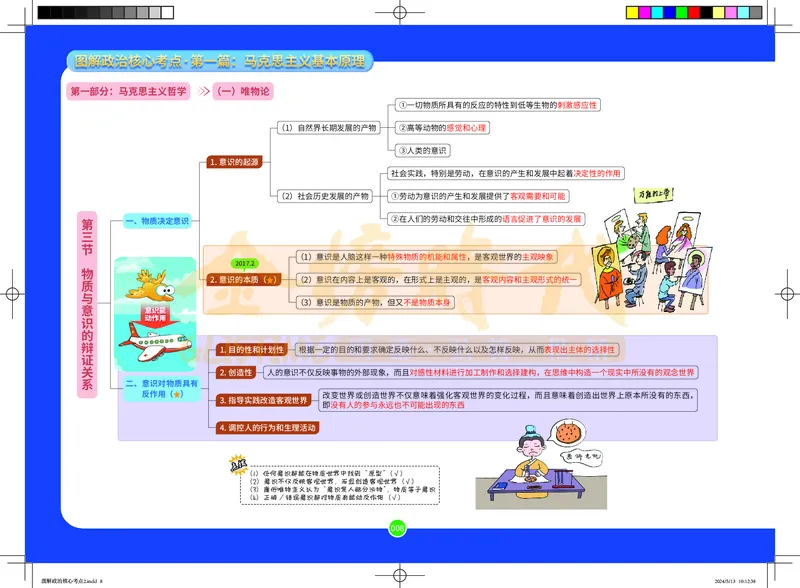Check the '√' mark on note item one
Viewport: 800px width, 588px height.
point(398,473)
